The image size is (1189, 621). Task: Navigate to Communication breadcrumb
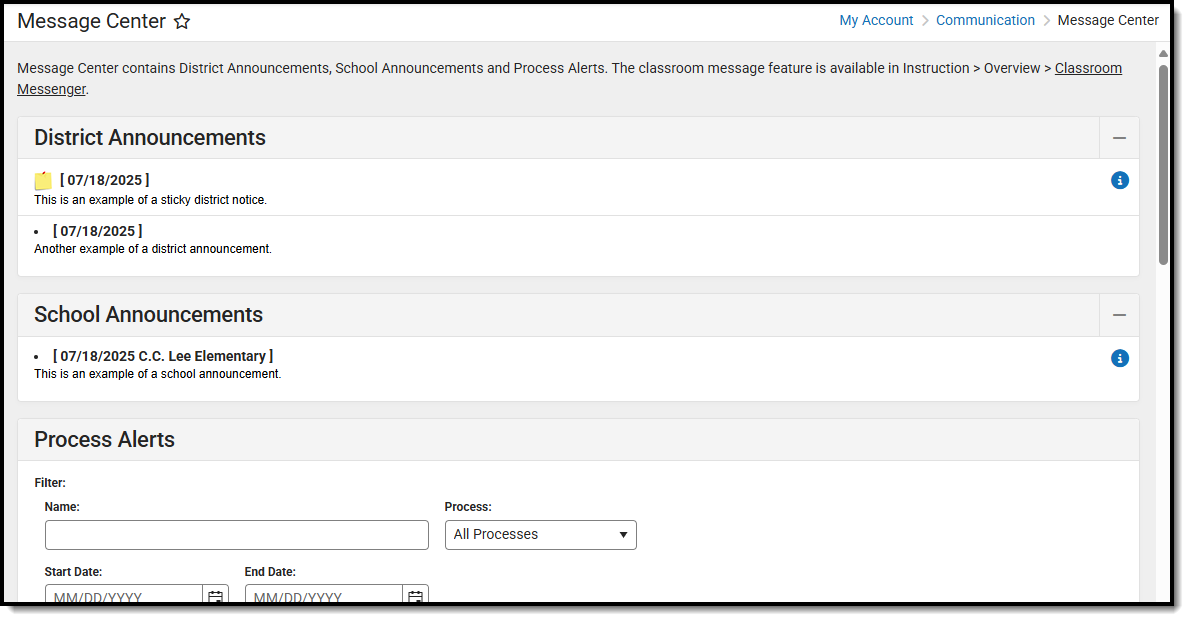(x=985, y=21)
